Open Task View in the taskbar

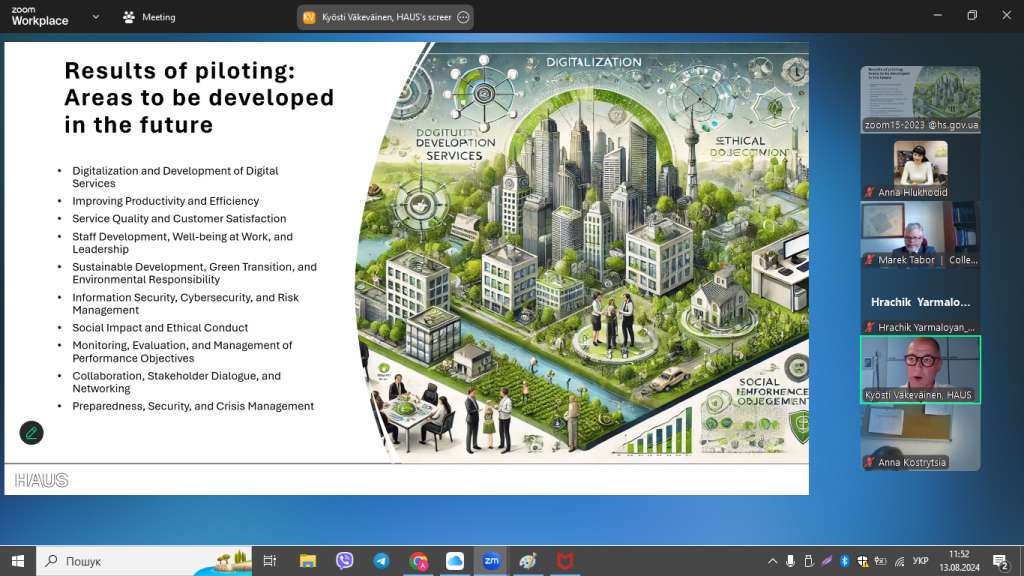(x=270, y=561)
